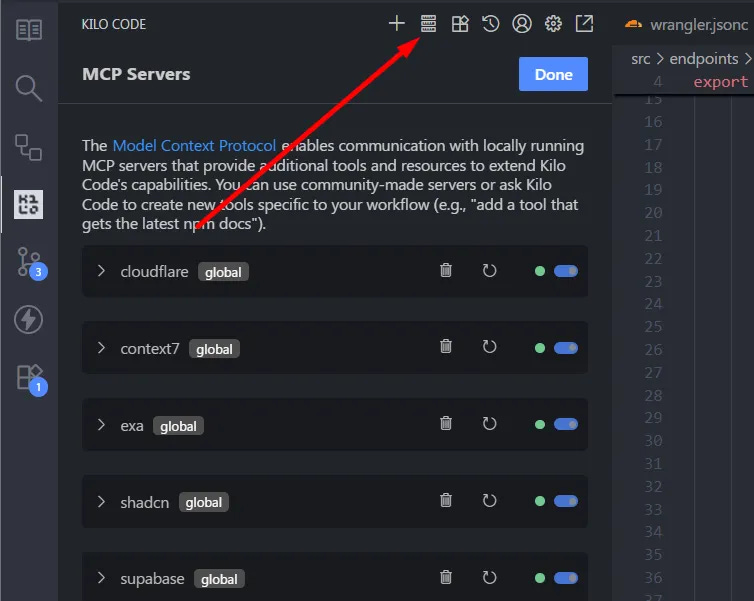Image resolution: width=754 pixels, height=601 pixels.
Task: Expand the supabase server chevron
Action: [x=101, y=577]
